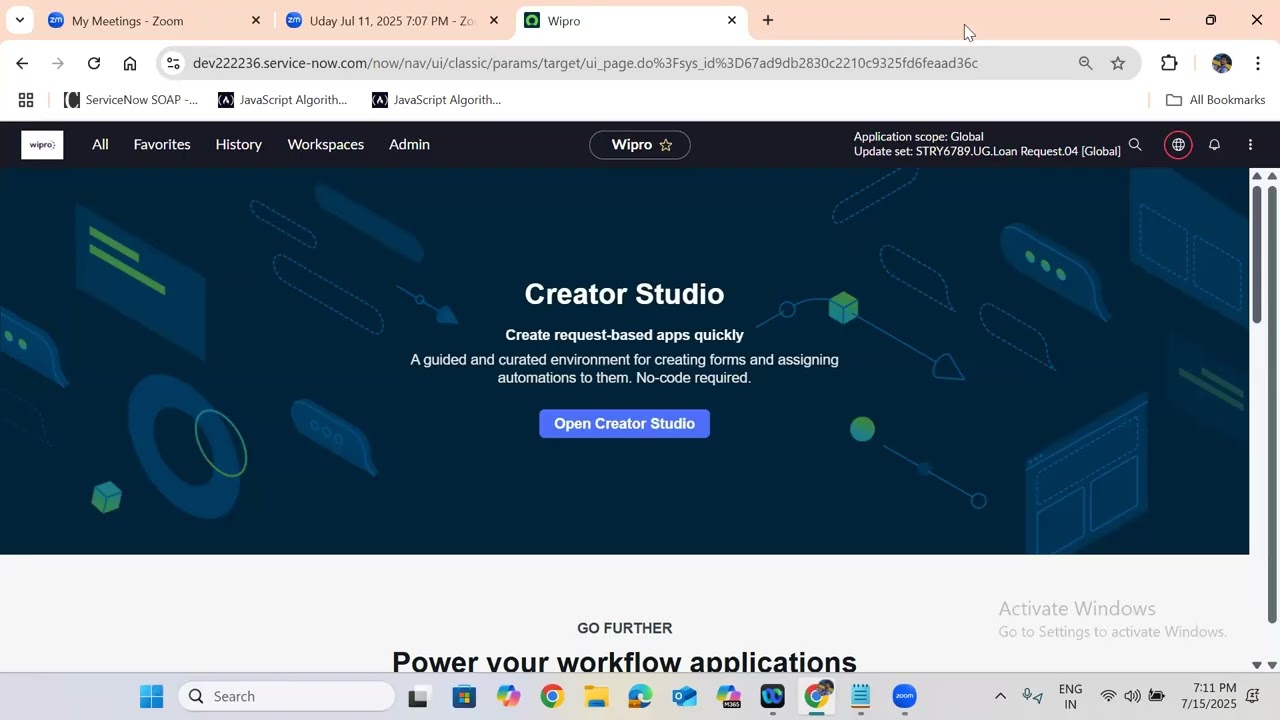The width and height of the screenshot is (1280, 720).
Task: Expand the tab search dropdown arrow
Action: [19, 20]
